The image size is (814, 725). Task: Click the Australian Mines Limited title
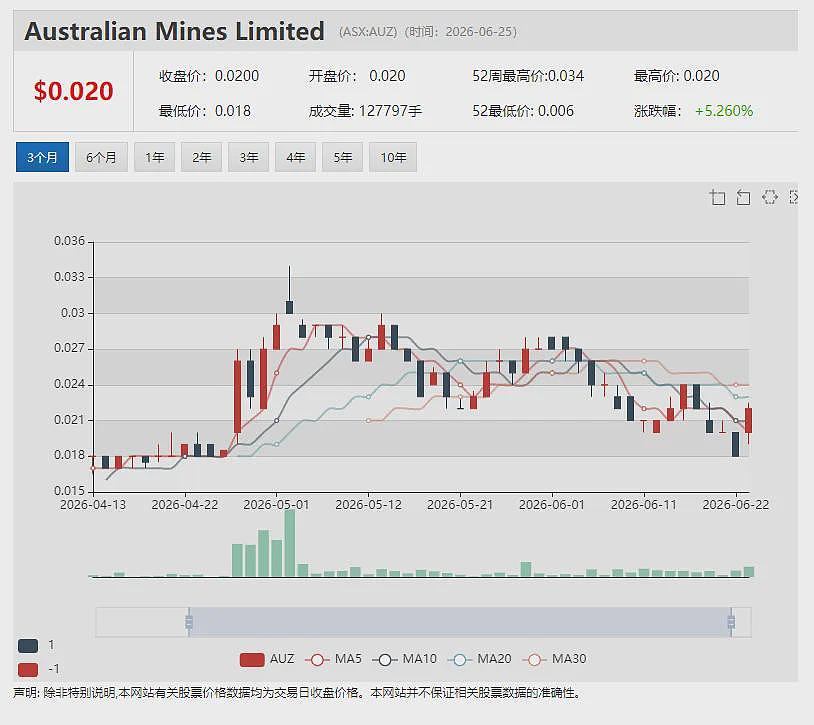[174, 31]
